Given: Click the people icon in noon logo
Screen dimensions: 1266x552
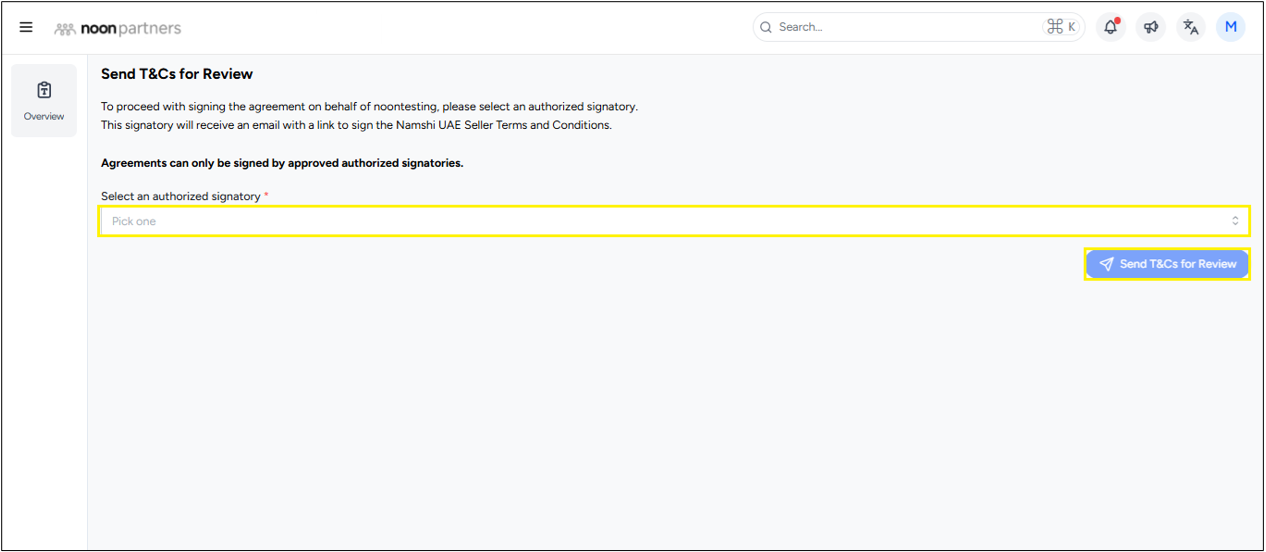Looking at the screenshot, I should pos(65,29).
